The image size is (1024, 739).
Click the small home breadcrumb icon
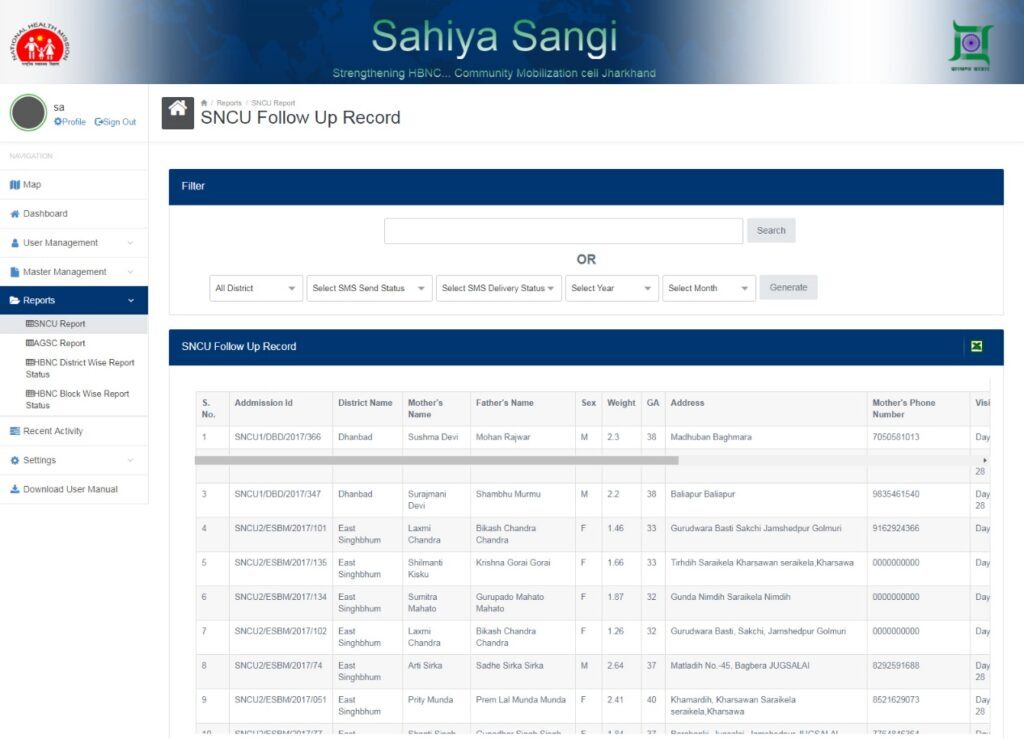(204, 103)
